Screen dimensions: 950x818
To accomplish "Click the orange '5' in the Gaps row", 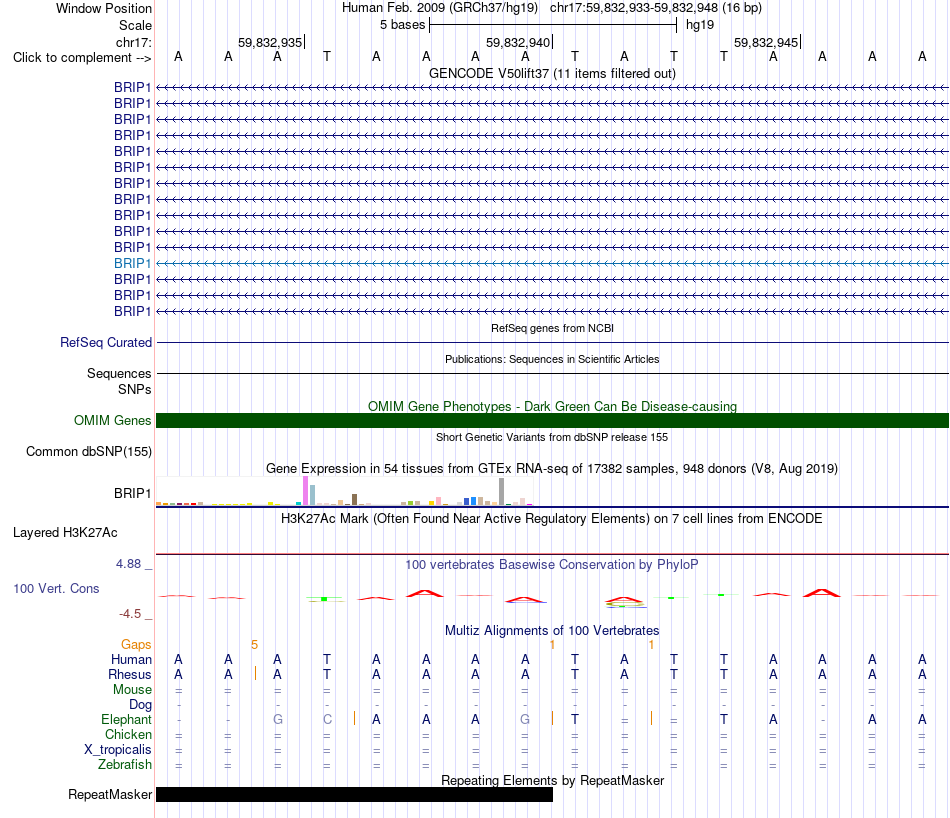I will 254,645.
